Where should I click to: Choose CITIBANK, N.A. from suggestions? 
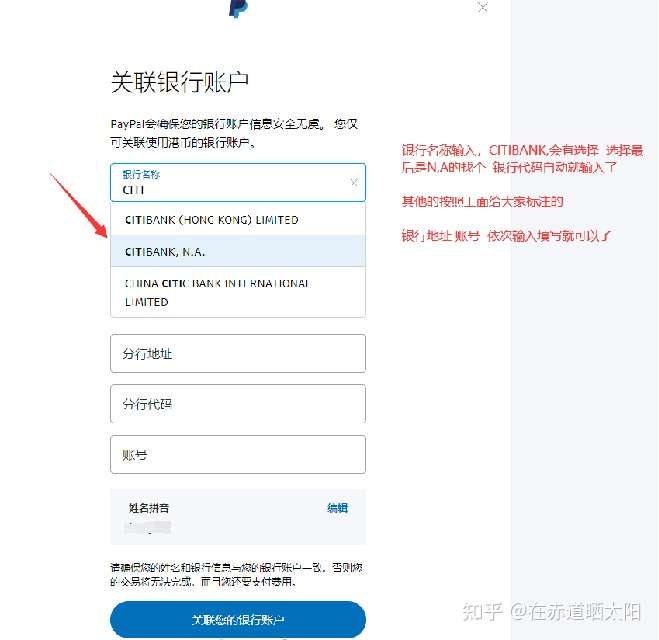238,251
